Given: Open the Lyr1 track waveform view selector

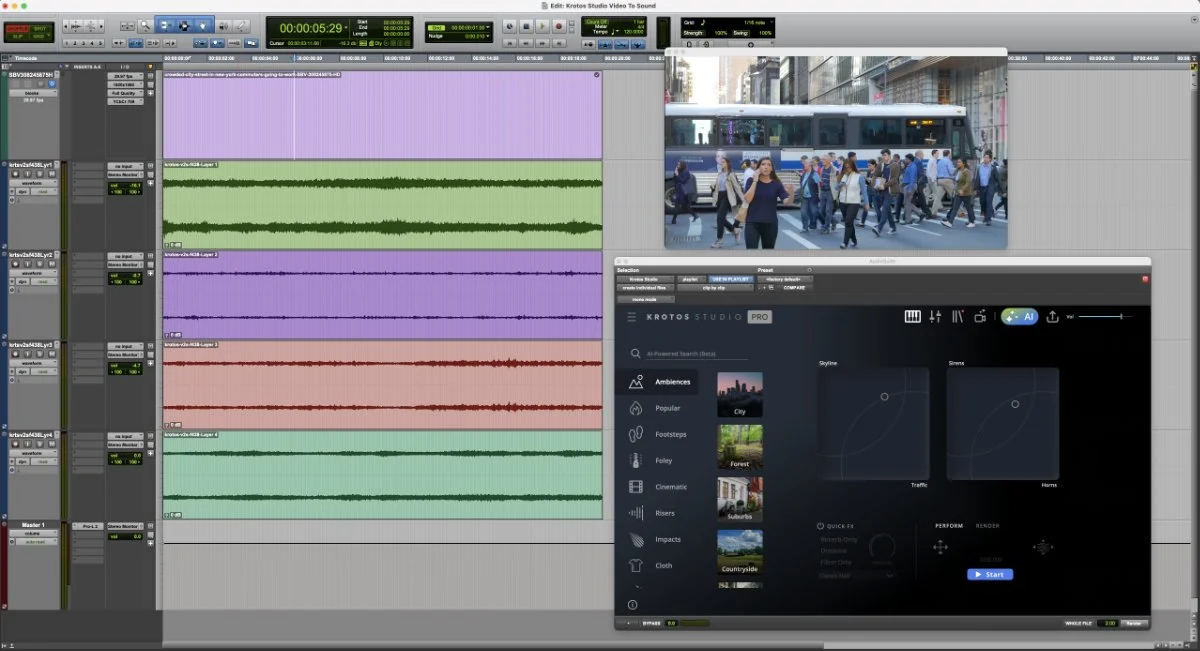Looking at the screenshot, I should point(32,183).
